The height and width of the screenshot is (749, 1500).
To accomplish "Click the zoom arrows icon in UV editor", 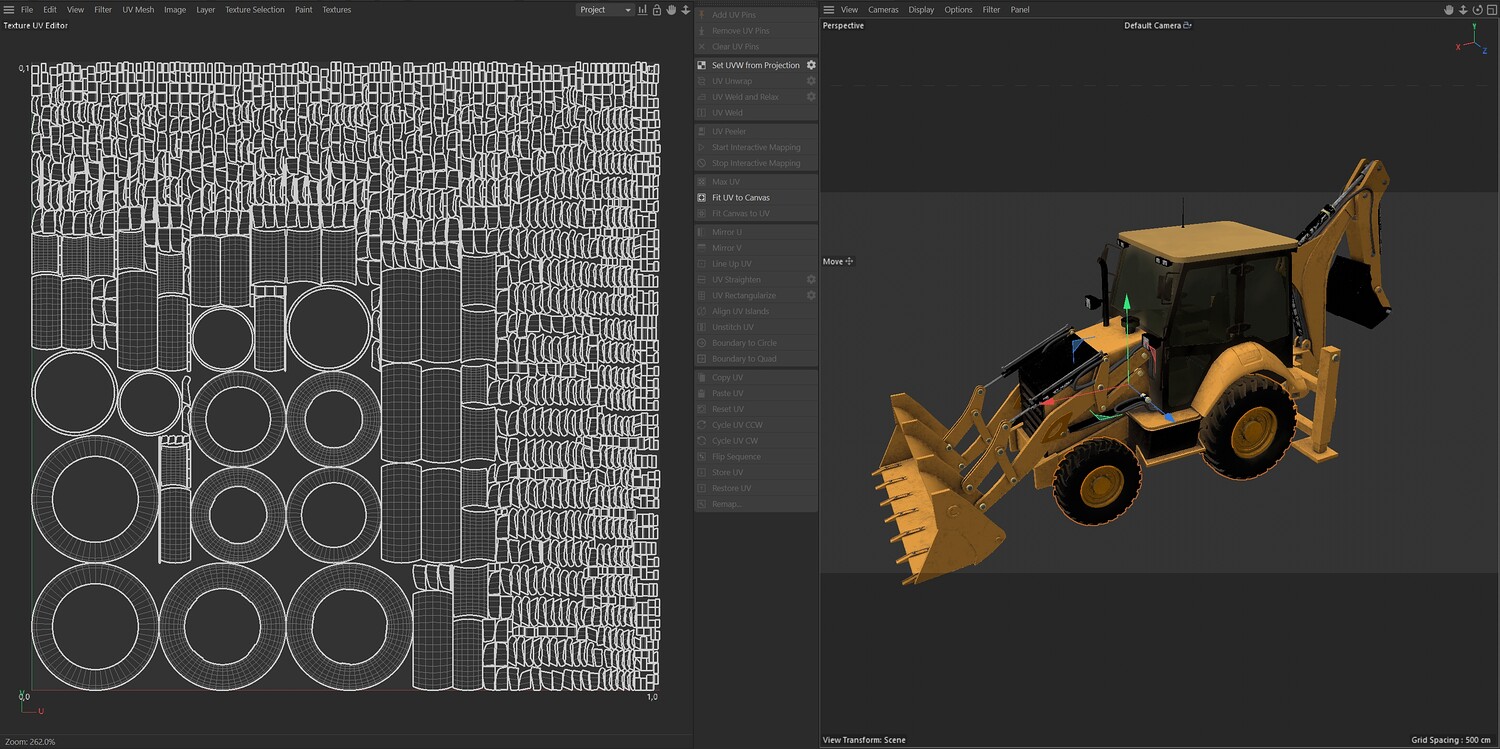I will (x=686, y=10).
